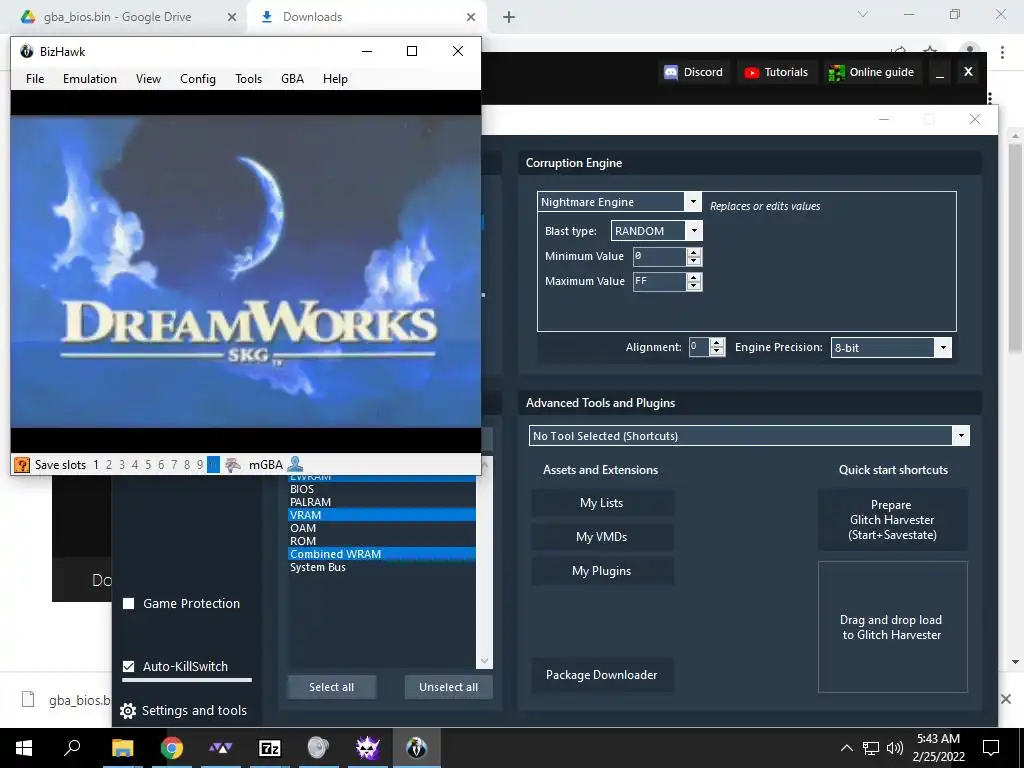
Task: Click the Minimum Value input field
Action: tap(660, 256)
